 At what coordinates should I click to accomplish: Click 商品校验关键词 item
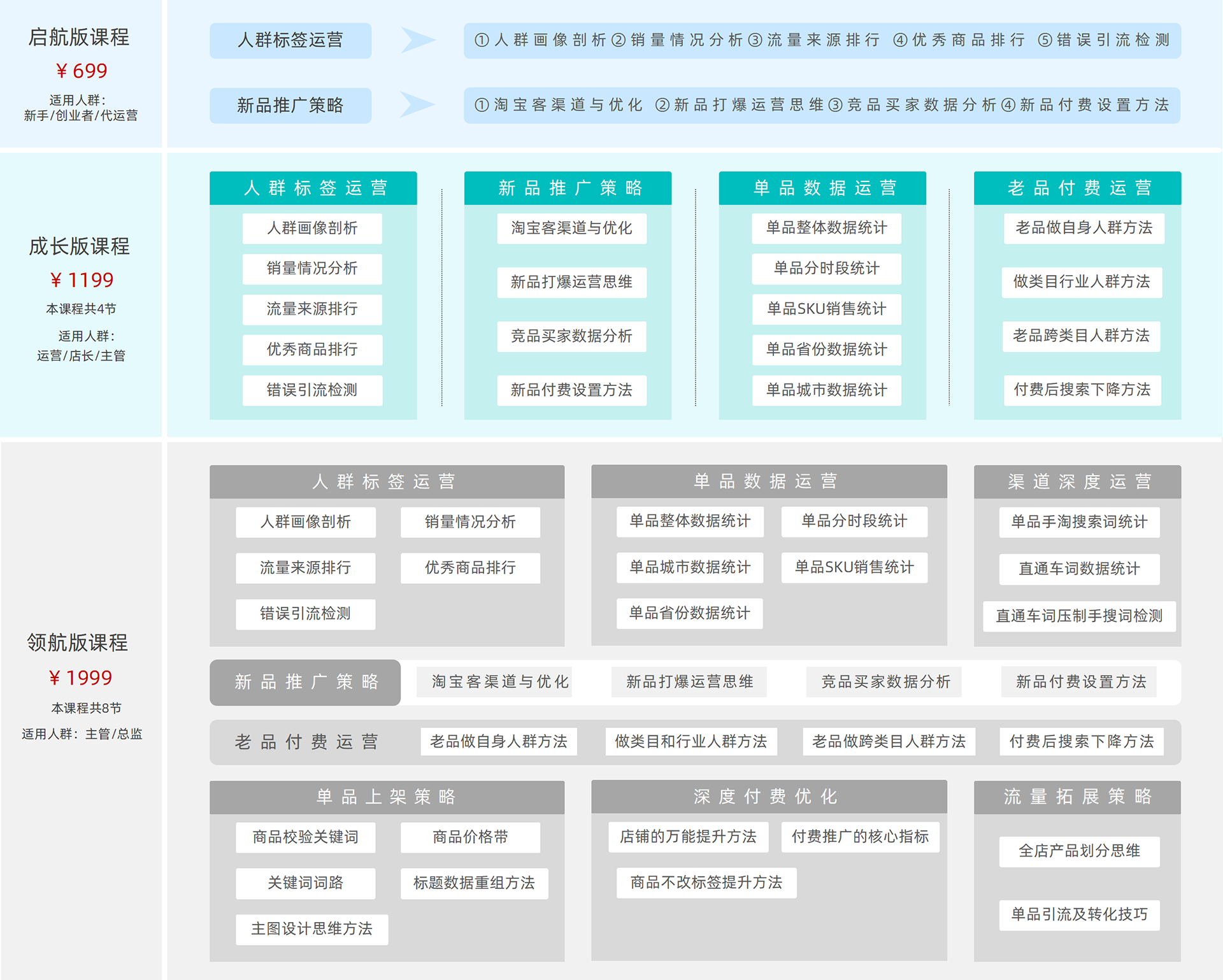click(305, 837)
